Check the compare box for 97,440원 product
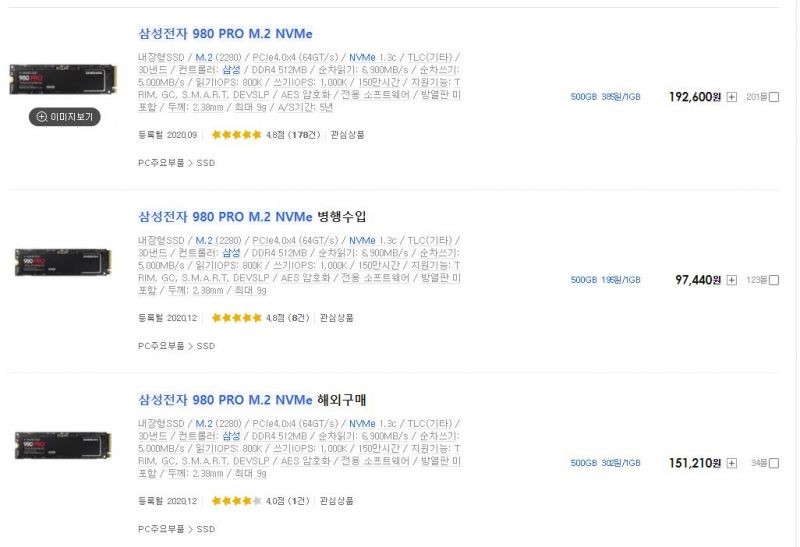 pyautogui.click(x=774, y=280)
